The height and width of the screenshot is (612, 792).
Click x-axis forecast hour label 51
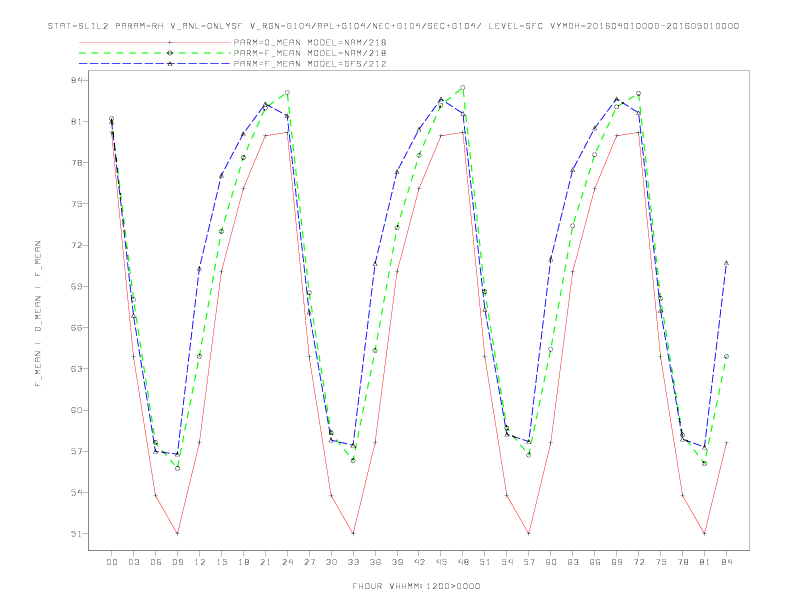(485, 562)
